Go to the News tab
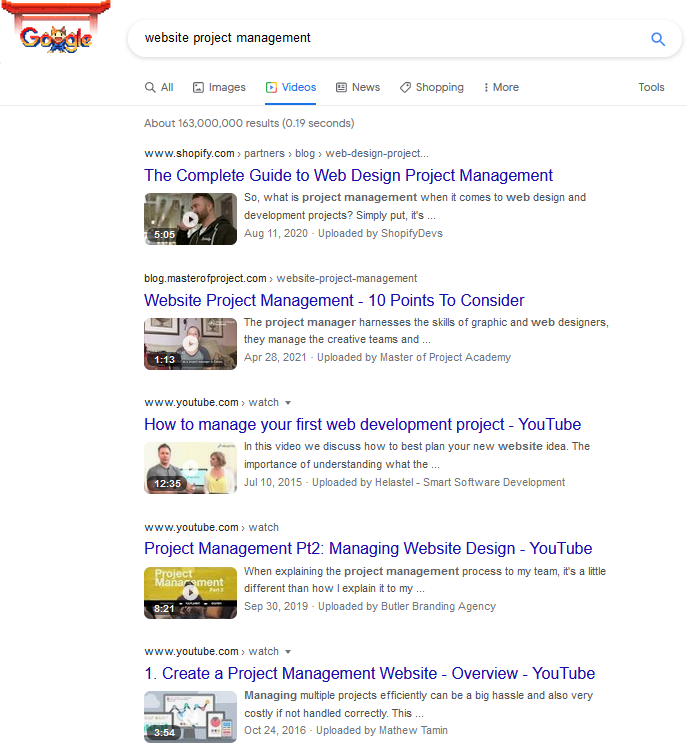687x747 pixels. click(358, 87)
